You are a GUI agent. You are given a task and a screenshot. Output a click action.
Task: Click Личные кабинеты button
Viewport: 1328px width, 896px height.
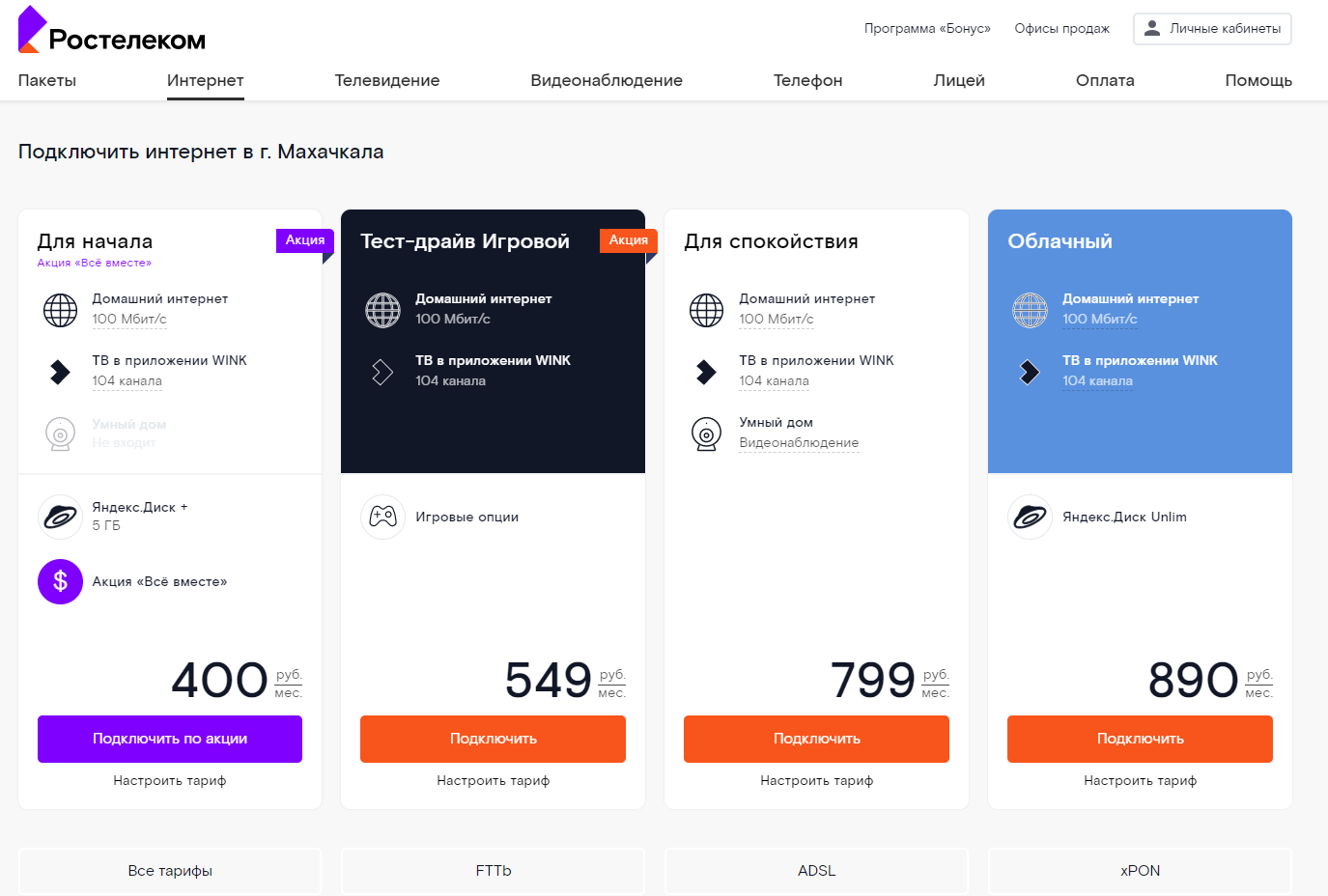(x=1212, y=29)
